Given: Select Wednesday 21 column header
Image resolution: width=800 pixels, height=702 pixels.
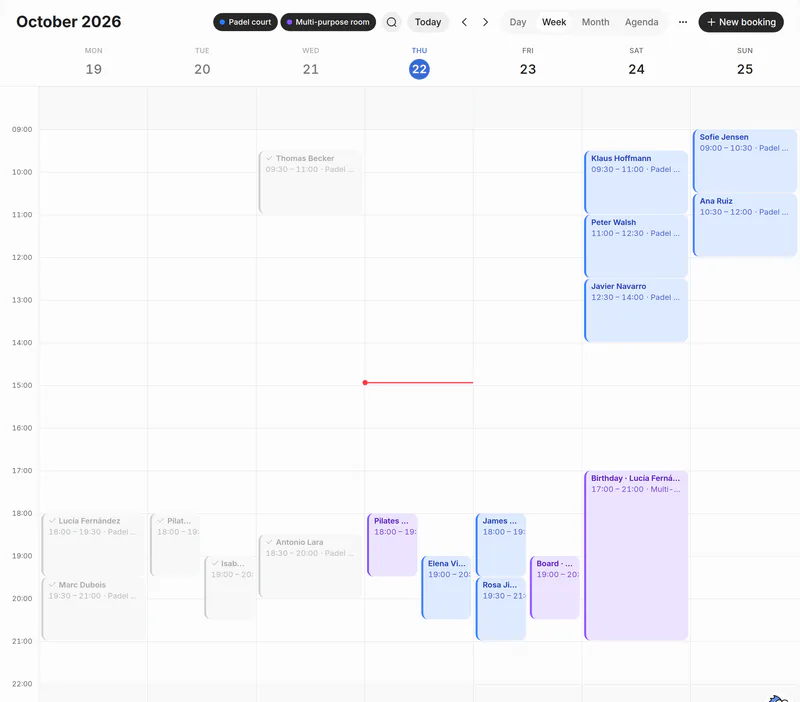Looking at the screenshot, I should [x=311, y=63].
